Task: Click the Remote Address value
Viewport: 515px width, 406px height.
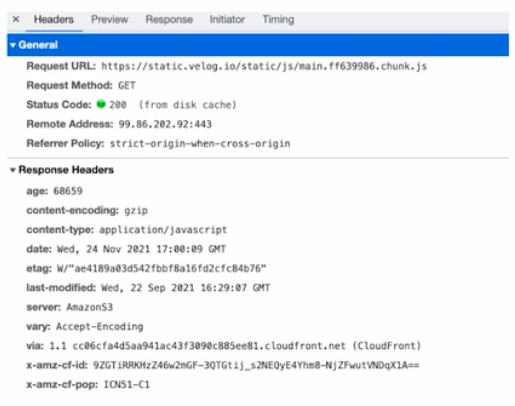Action: [165, 124]
